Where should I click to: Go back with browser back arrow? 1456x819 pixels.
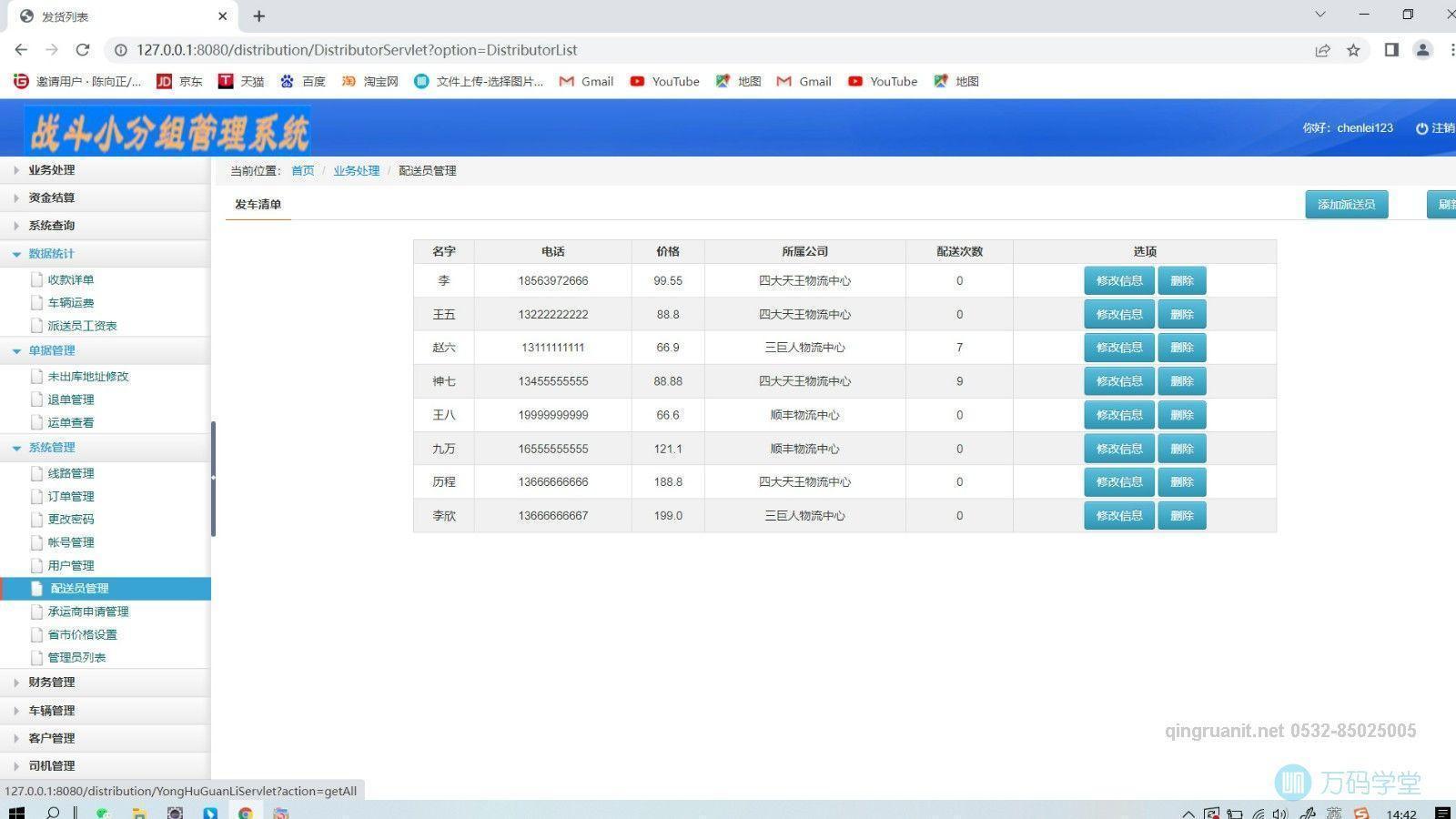coord(21,50)
